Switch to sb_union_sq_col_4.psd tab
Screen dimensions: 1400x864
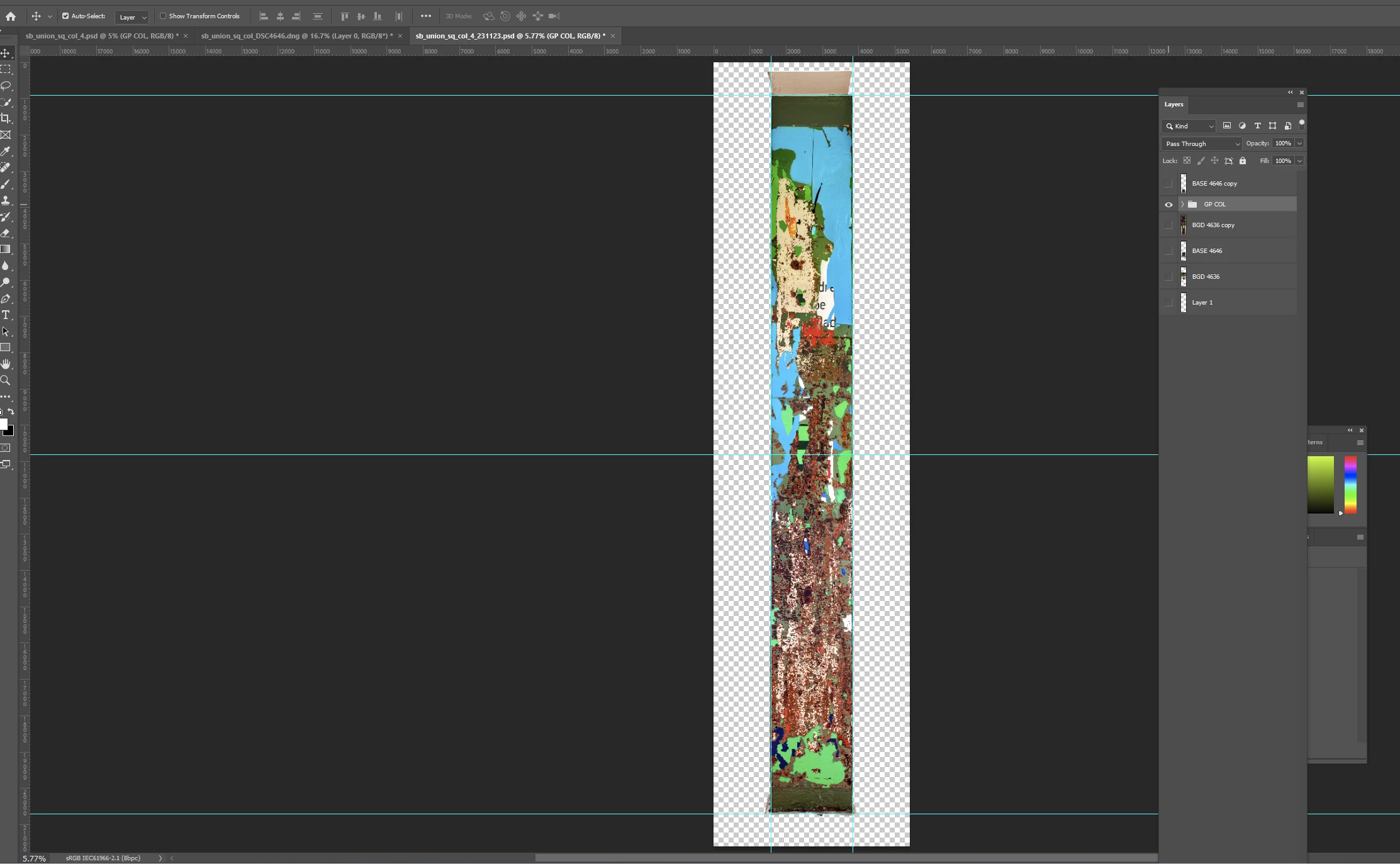(101, 36)
